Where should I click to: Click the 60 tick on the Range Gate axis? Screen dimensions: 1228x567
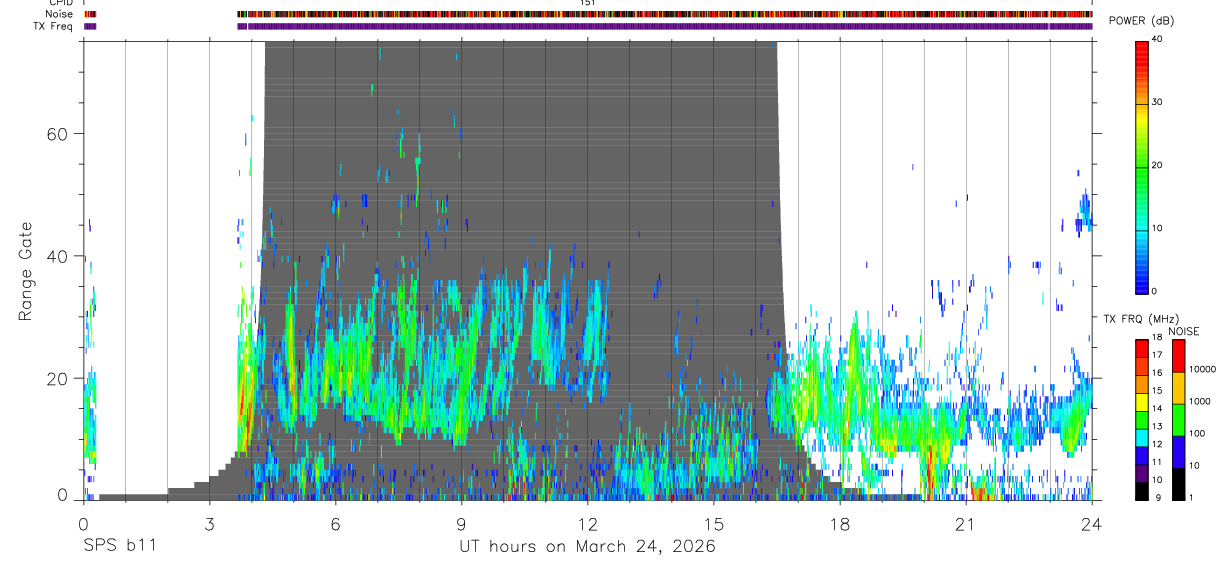tap(58, 134)
